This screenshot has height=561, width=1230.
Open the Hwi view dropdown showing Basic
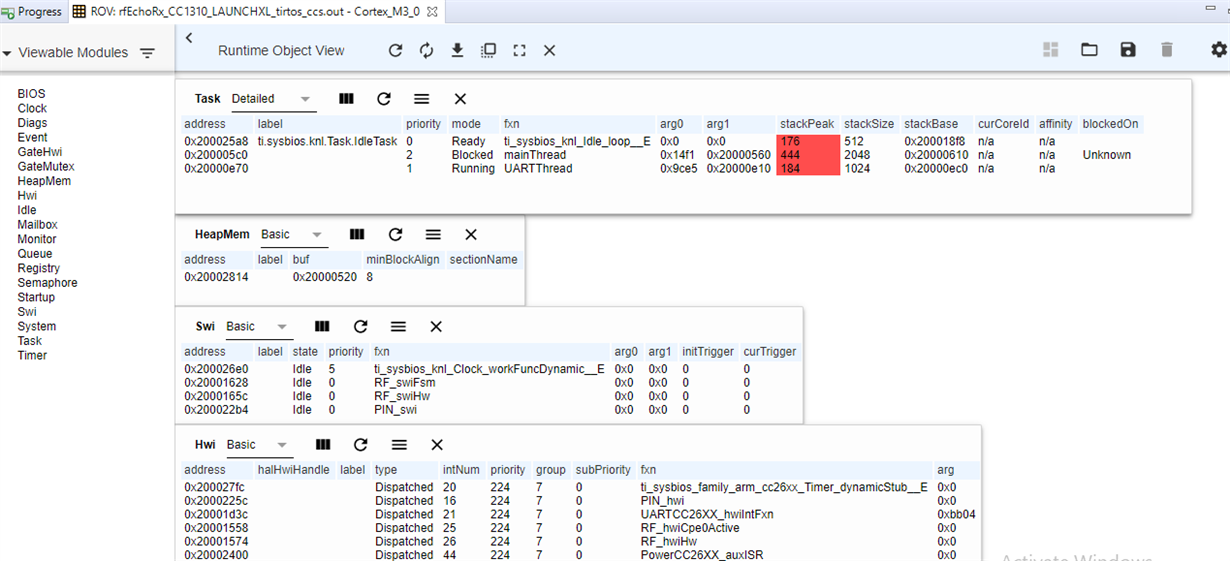(259, 444)
